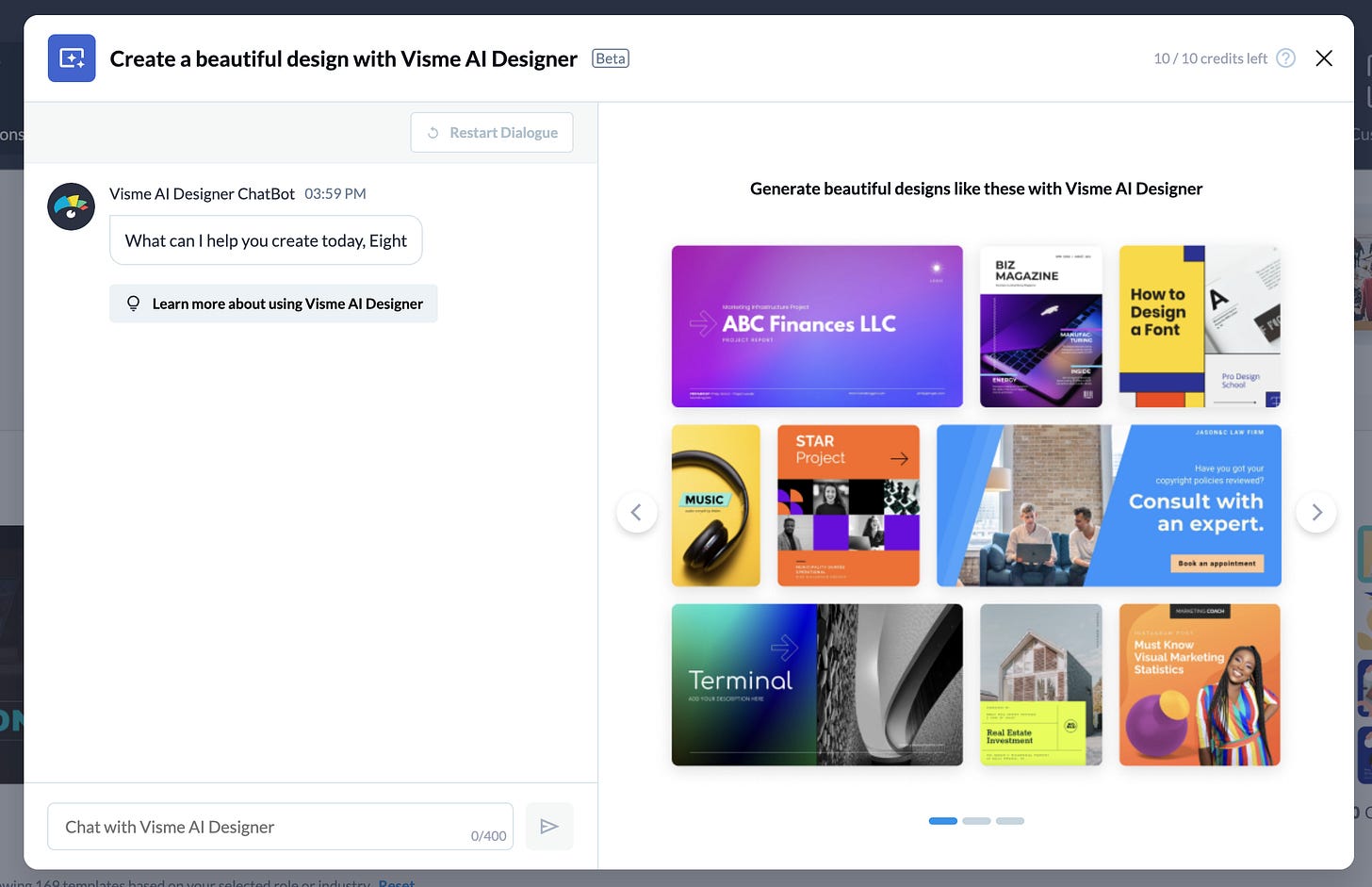
Task: Send the chat message with arrow button
Action: [x=549, y=827]
